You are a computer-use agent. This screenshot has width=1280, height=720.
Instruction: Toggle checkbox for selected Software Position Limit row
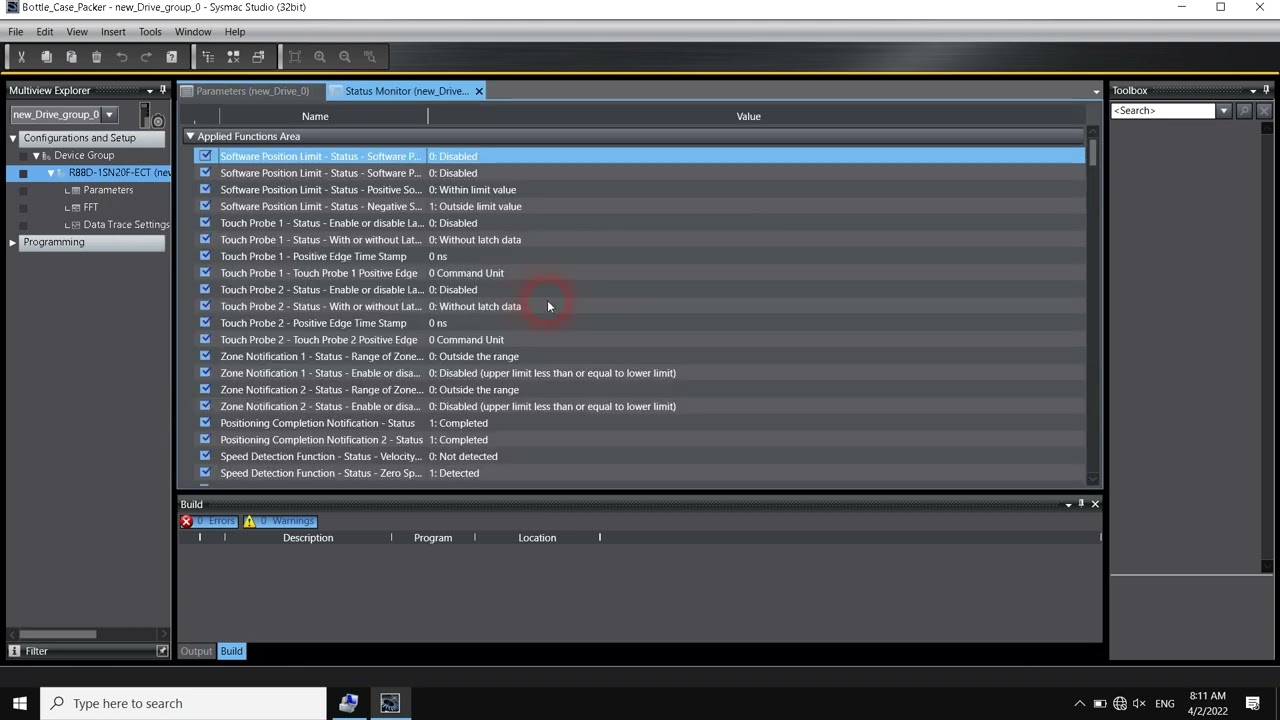[205, 156]
